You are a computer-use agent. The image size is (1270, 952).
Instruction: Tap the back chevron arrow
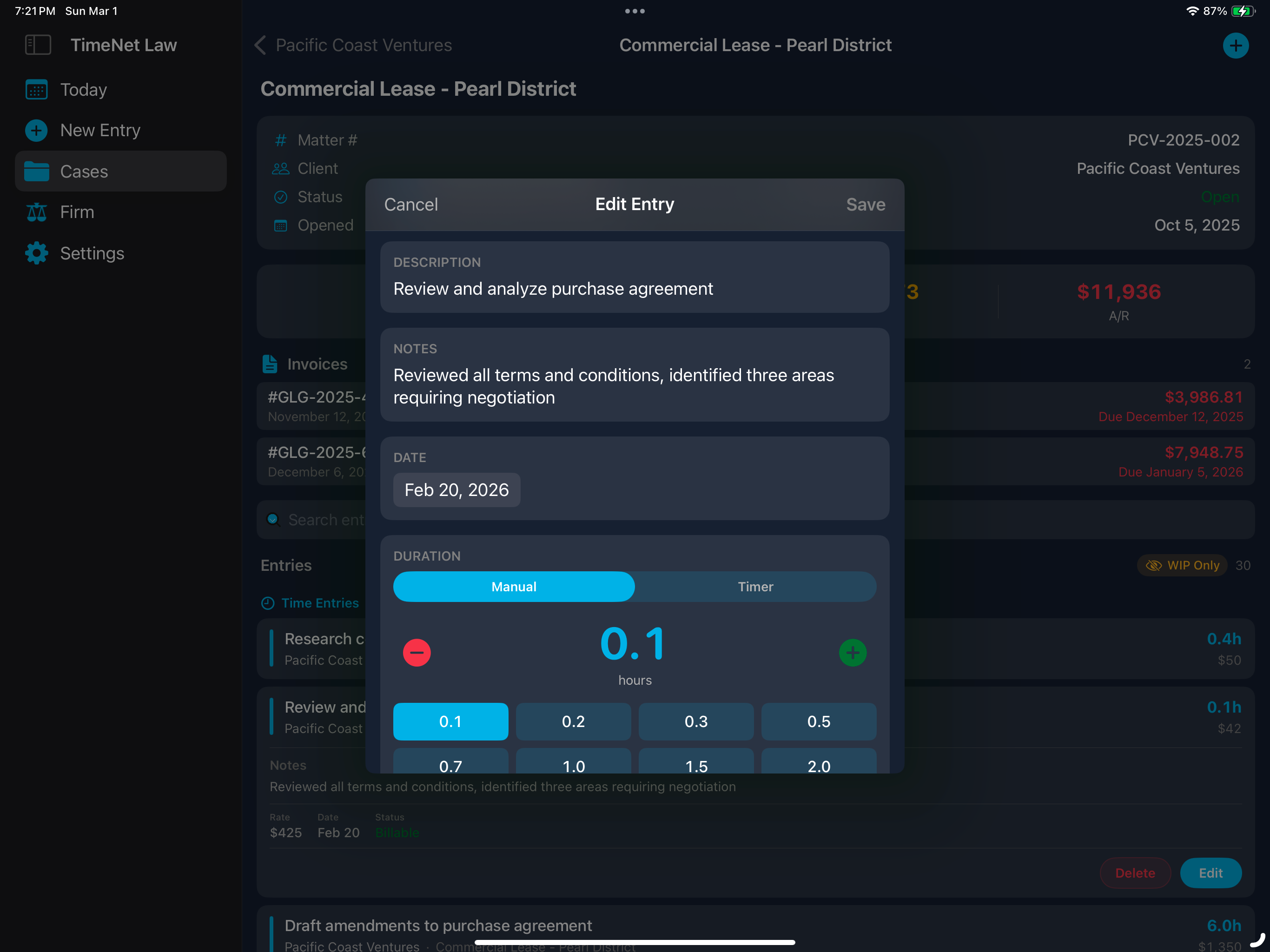pyautogui.click(x=261, y=45)
